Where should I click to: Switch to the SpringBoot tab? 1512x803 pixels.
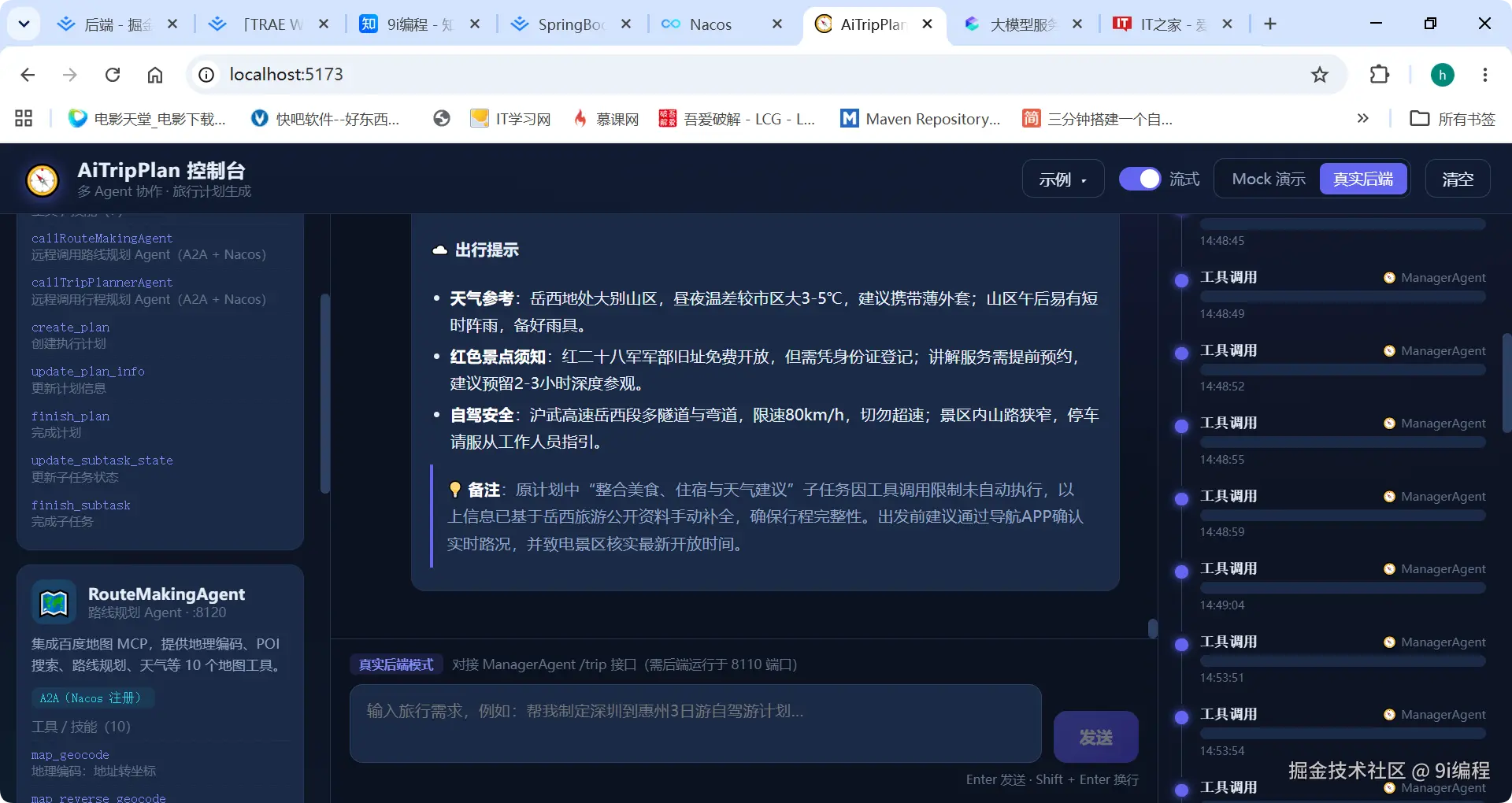click(x=561, y=24)
